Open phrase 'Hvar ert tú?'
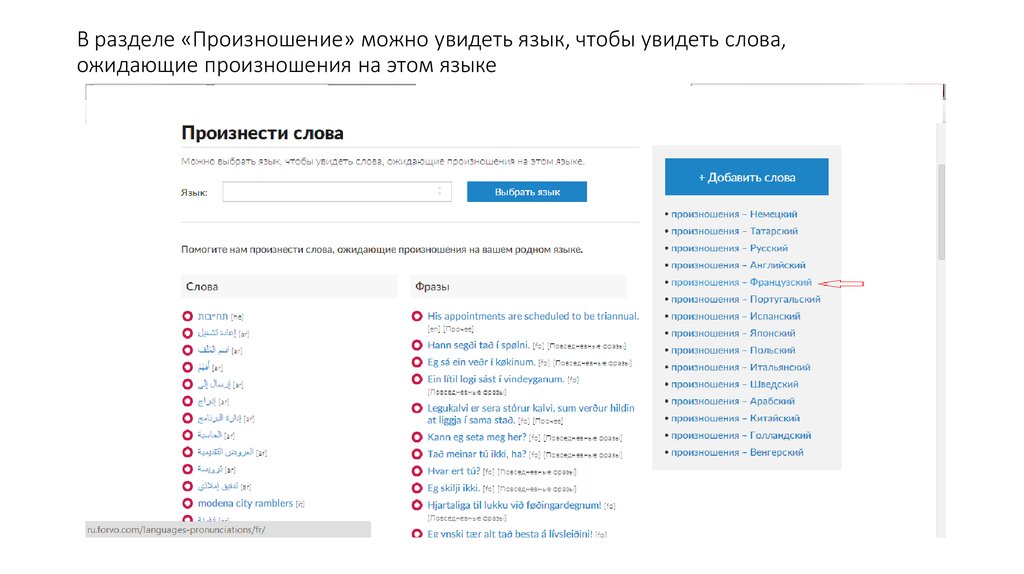The image size is (1024, 574). pyautogui.click(x=454, y=471)
